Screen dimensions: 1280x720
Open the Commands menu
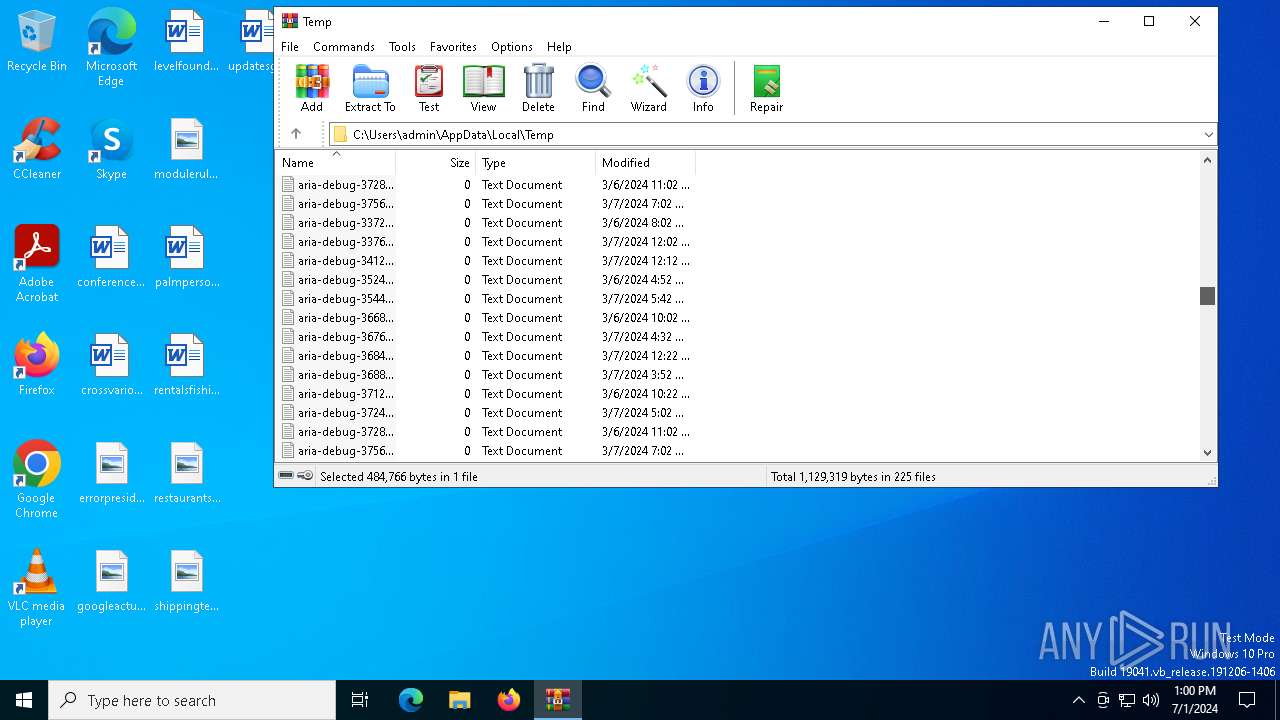pyautogui.click(x=344, y=47)
